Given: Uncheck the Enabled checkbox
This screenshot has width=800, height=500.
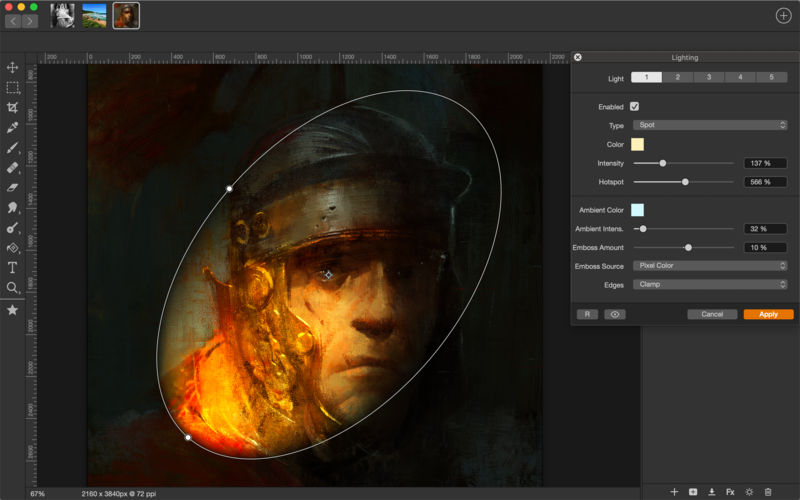Looking at the screenshot, I should click(x=635, y=106).
